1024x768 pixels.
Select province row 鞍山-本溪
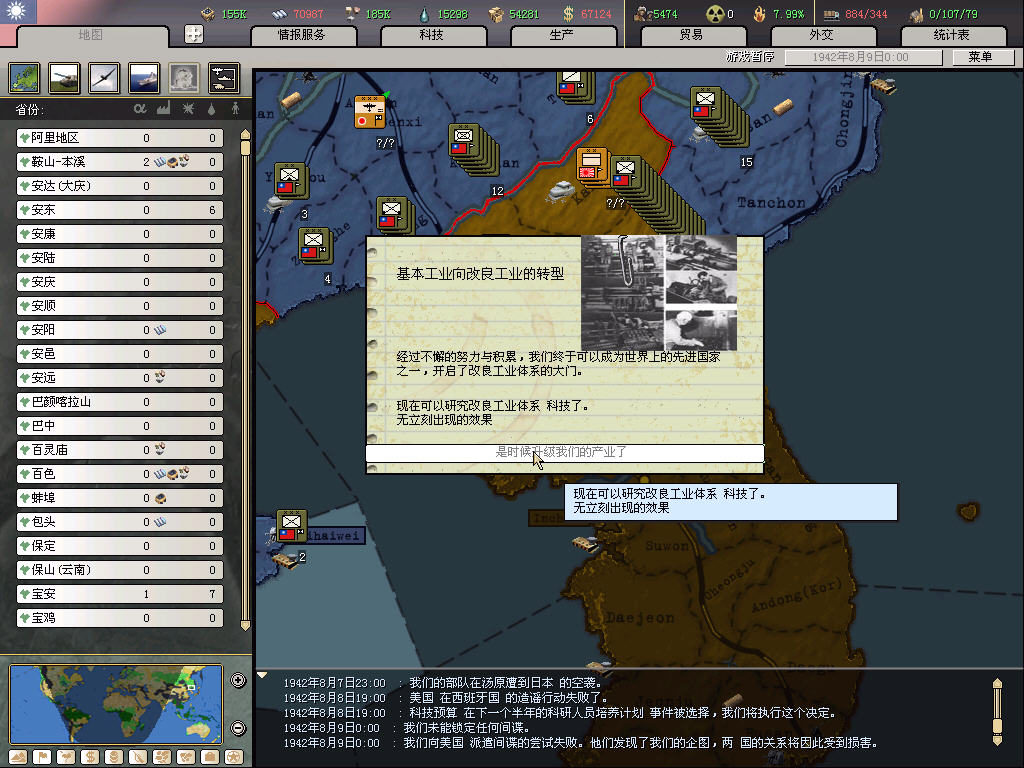120,162
